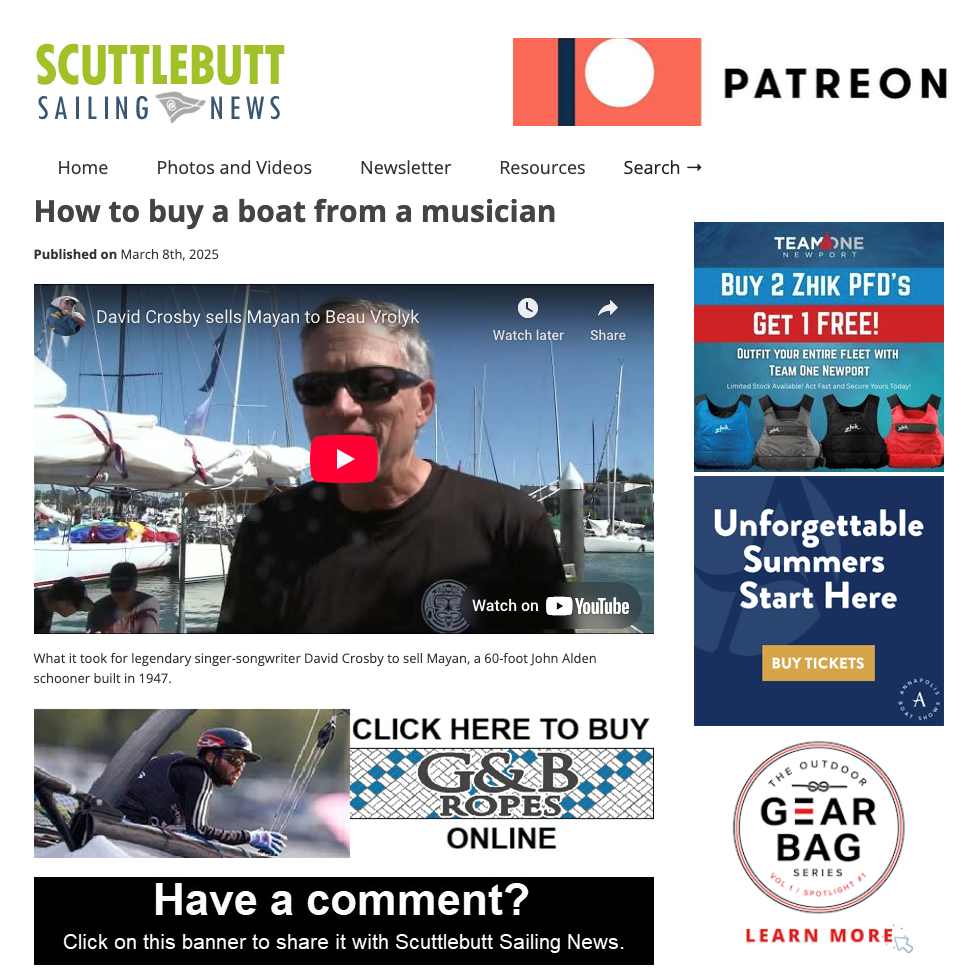Viewport: 968px width, 973px height.
Task: Click the Share arrow icon on video
Action: pos(607,308)
